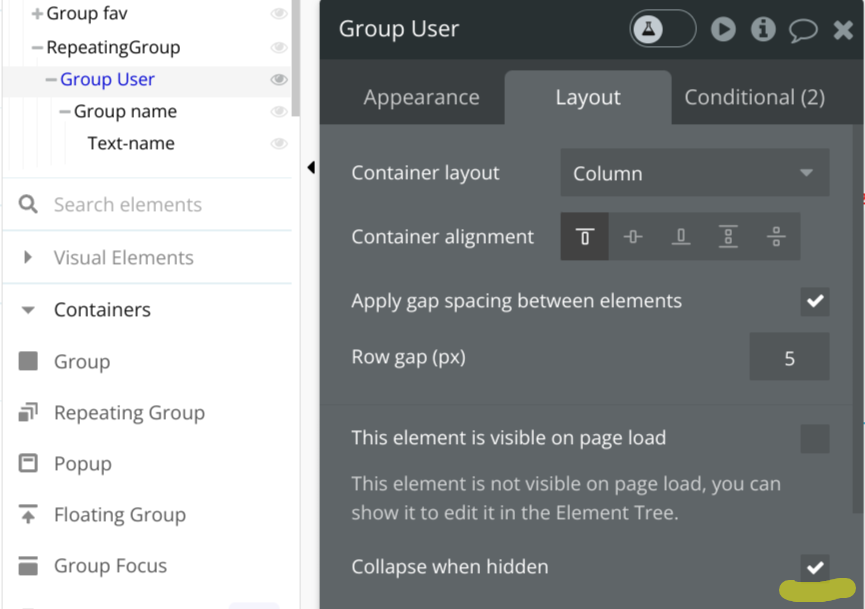Image resolution: width=865 pixels, height=609 pixels.
Task: Start preview using the play icon
Action: [723, 28]
